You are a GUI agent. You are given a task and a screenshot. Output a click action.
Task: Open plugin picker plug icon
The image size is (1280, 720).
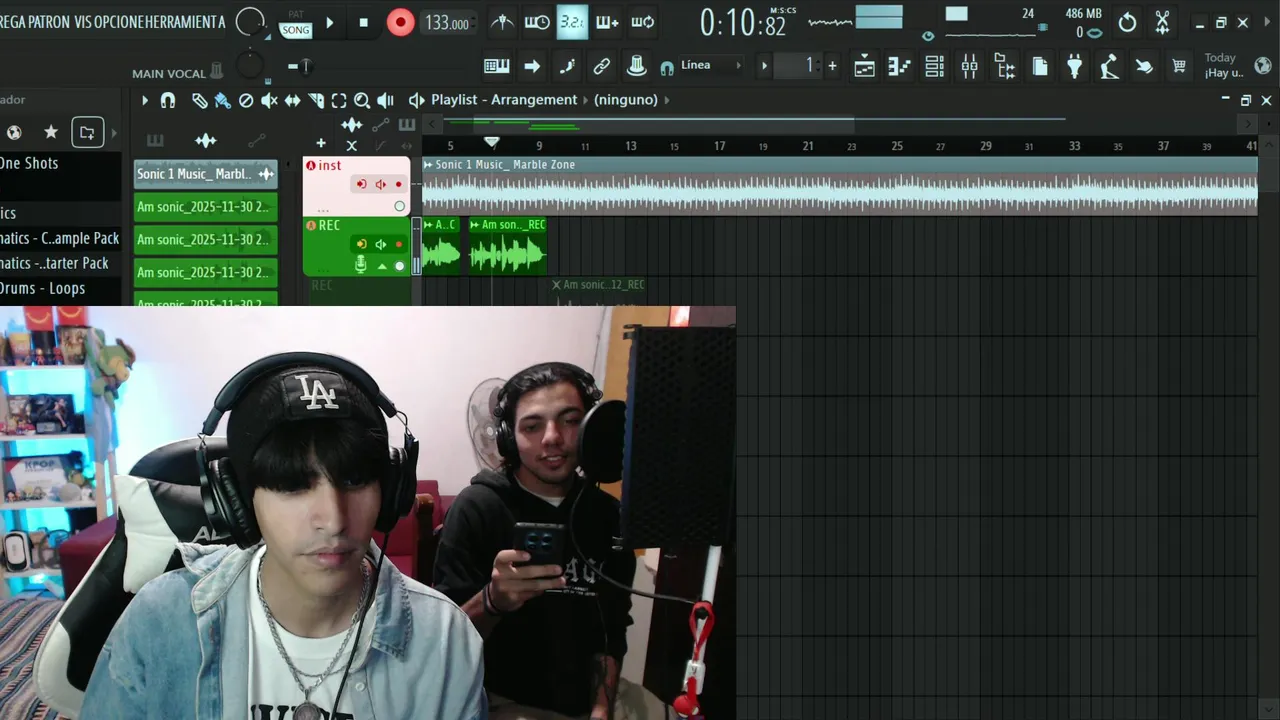coord(1074,66)
